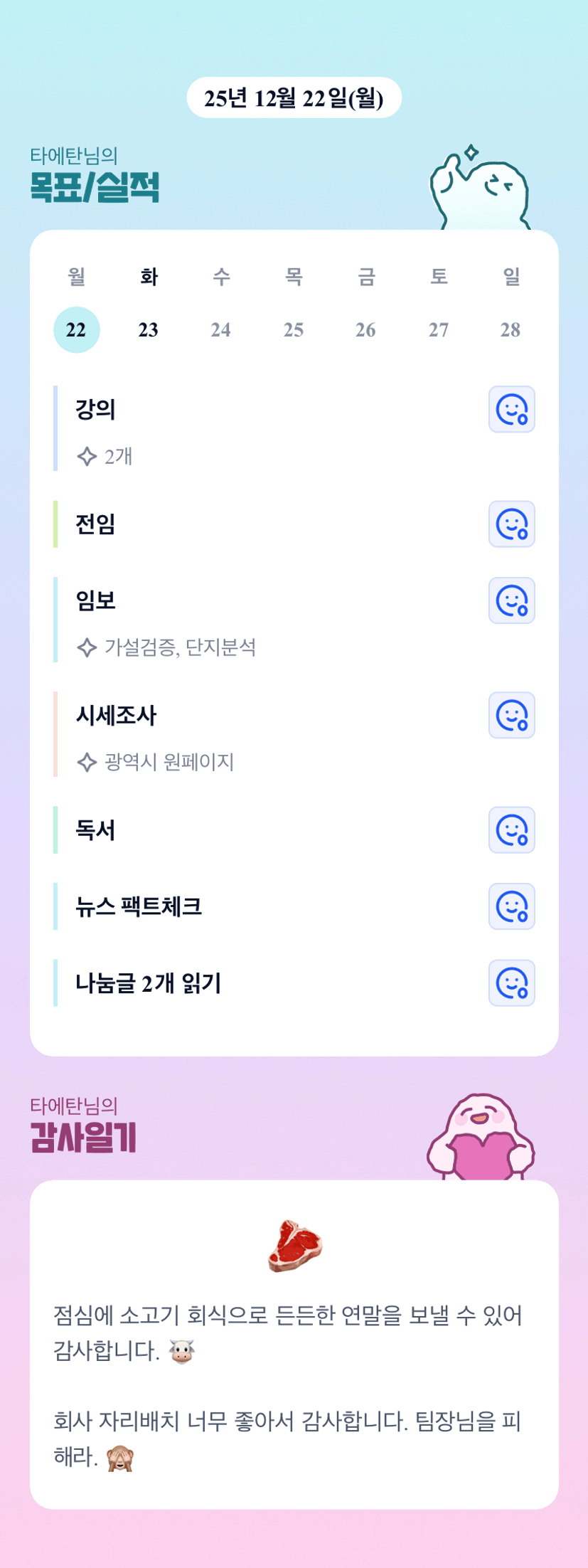Choose Friday the 26th
The height and width of the screenshot is (1568, 588).
365,330
